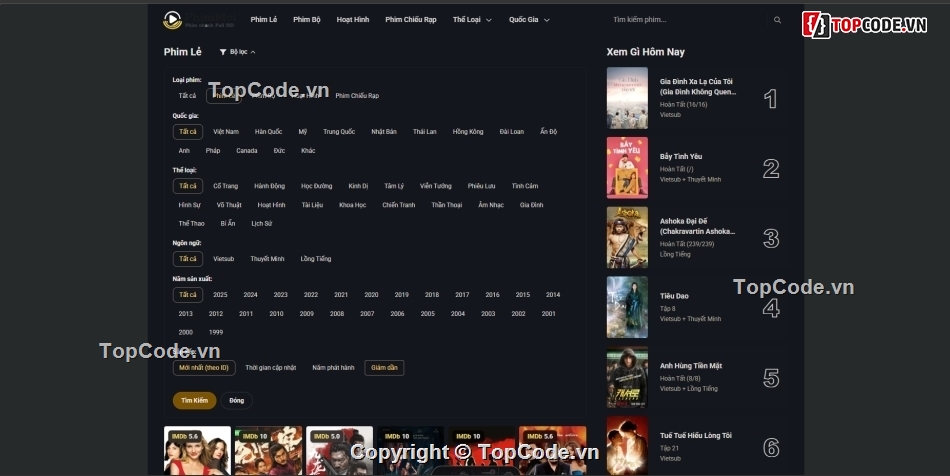950x476 pixels.
Task: Select year 2020 filter
Action: point(371,295)
